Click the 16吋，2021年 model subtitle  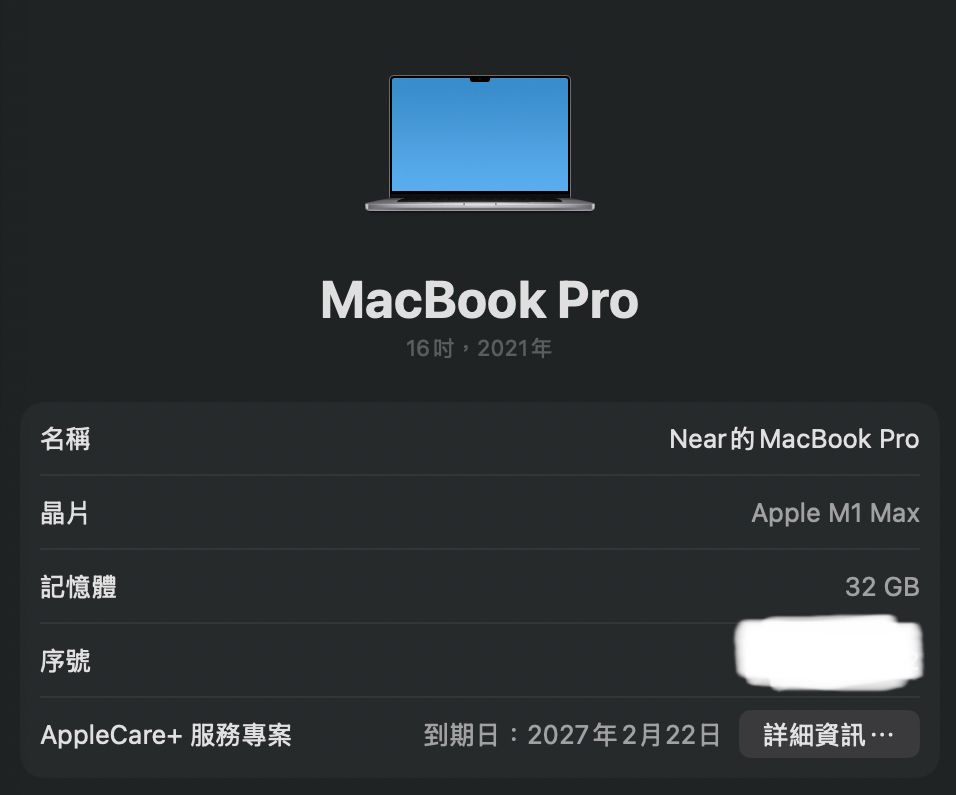point(479,349)
